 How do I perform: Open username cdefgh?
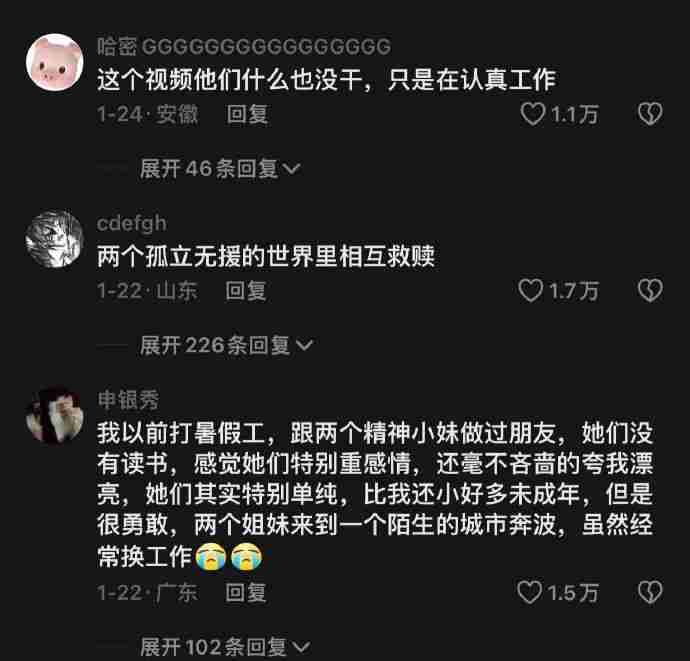click(x=132, y=224)
